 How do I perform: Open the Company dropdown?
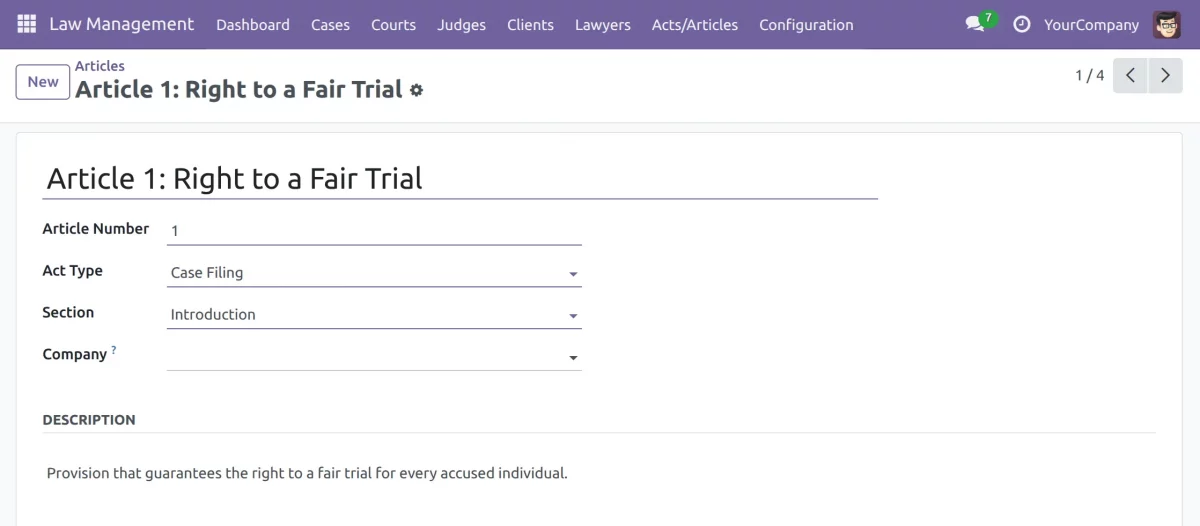(573, 357)
